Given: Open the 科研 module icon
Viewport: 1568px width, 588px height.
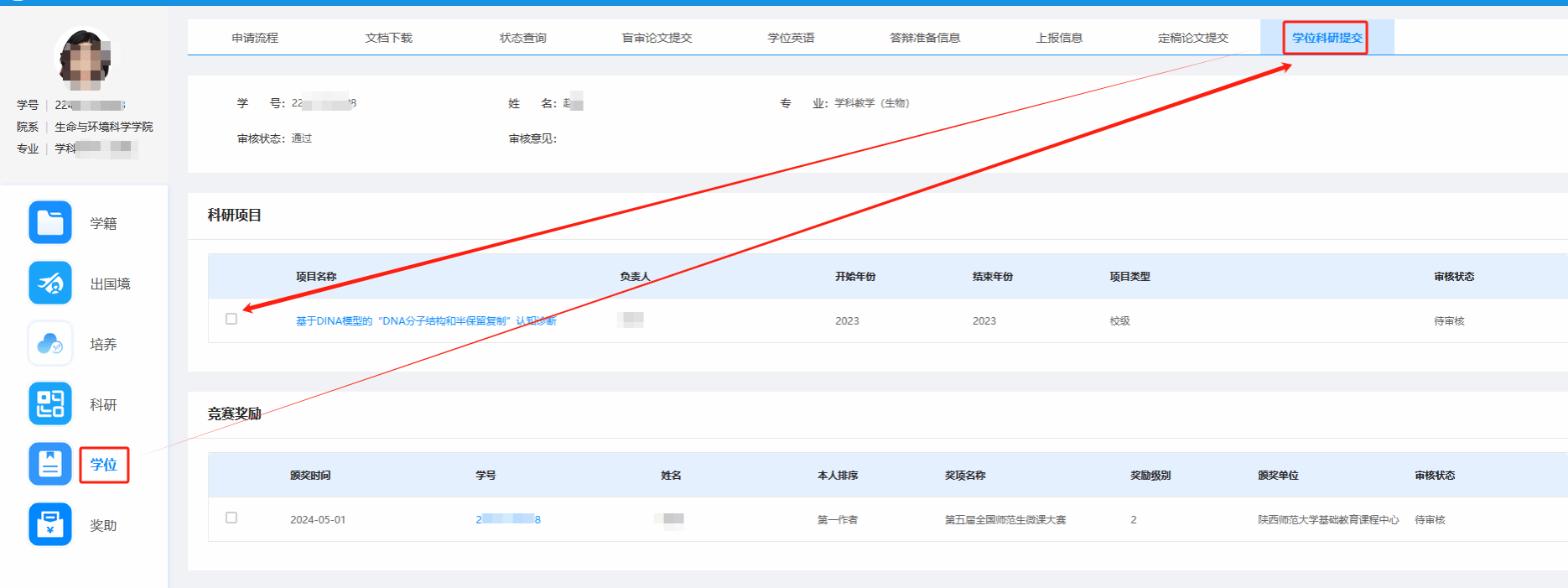Looking at the screenshot, I should (x=50, y=404).
